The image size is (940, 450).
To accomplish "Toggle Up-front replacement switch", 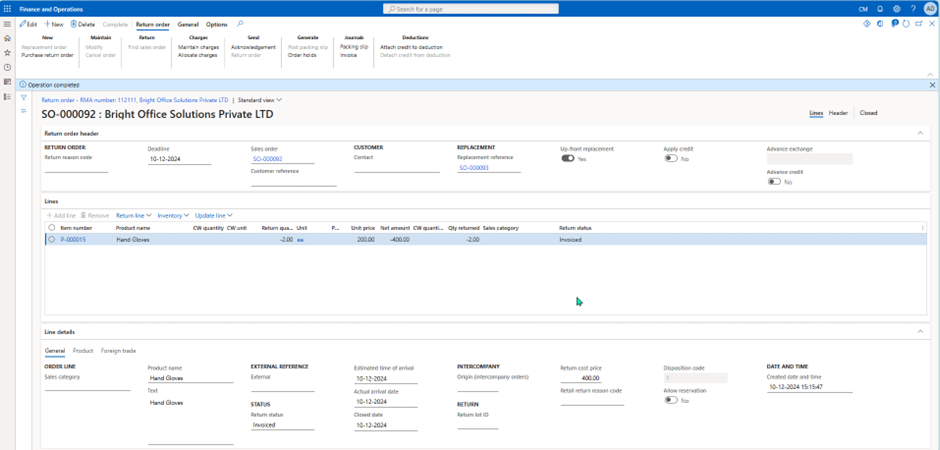I will pos(568,159).
